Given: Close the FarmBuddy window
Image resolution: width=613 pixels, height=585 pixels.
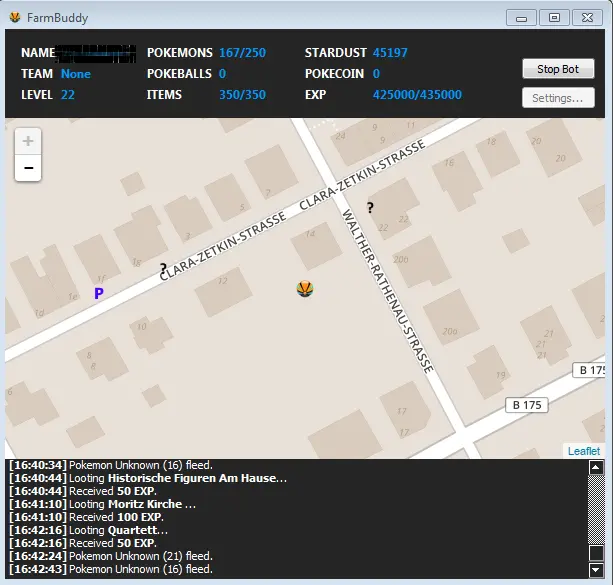Looking at the screenshot, I should (587, 17).
